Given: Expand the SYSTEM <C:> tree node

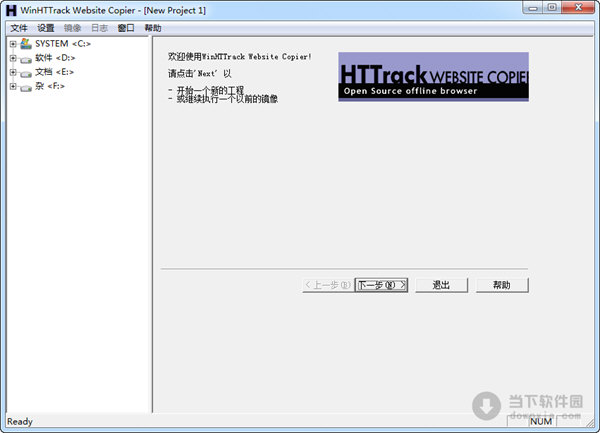Looking at the screenshot, I should [x=13, y=44].
